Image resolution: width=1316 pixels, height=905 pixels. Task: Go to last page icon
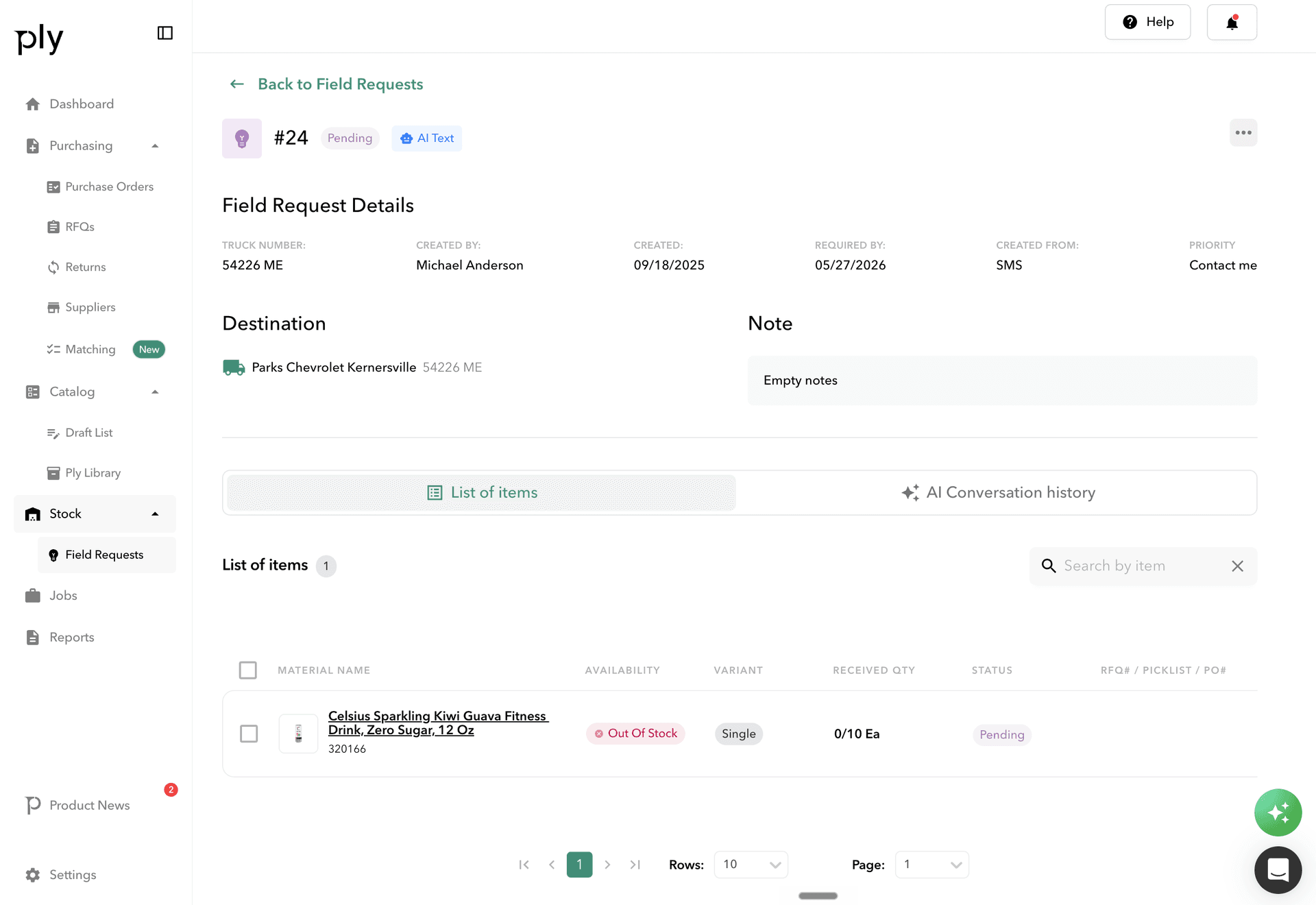[x=635, y=865]
